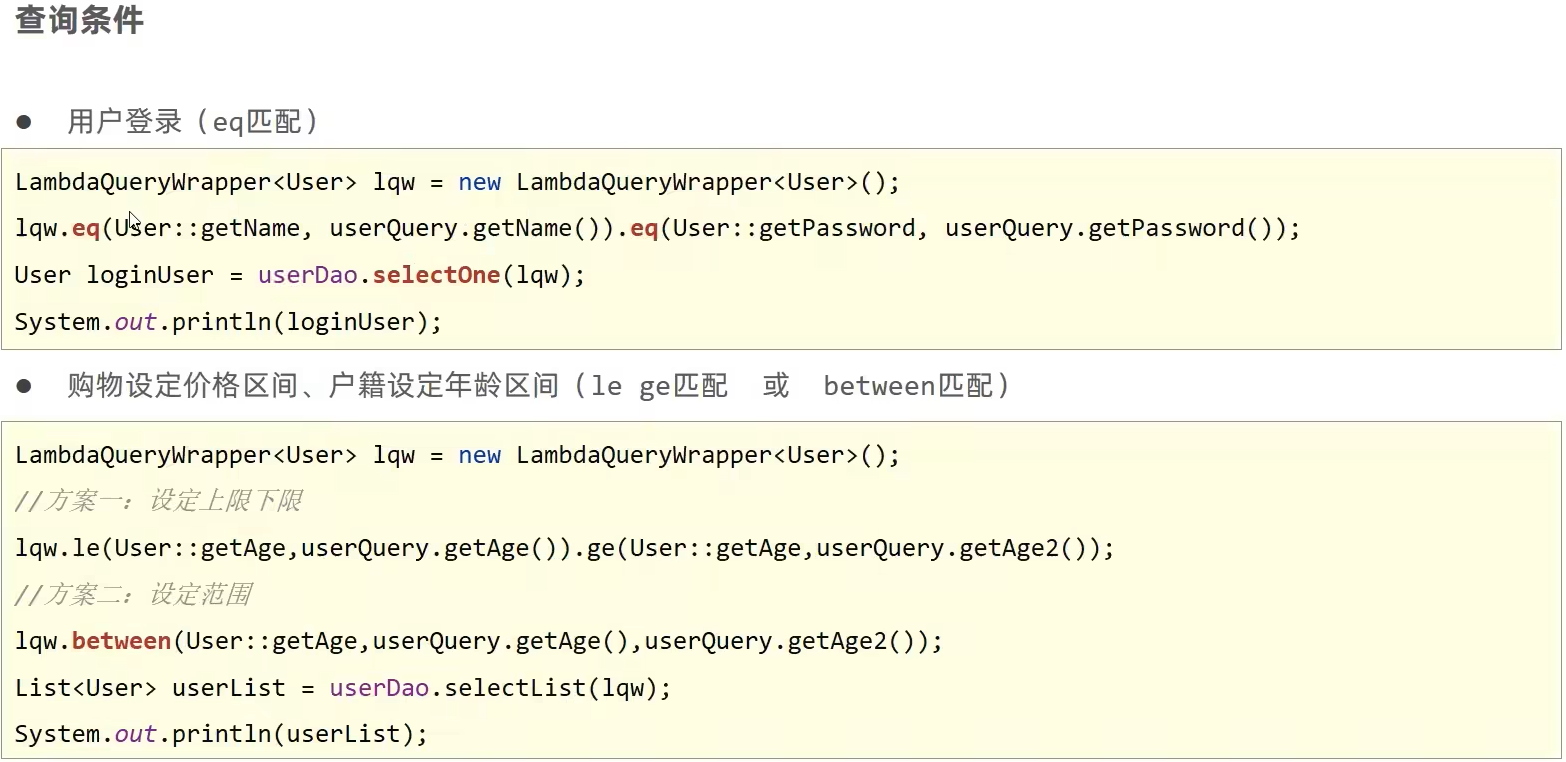The width and height of the screenshot is (1566, 762).
Task: Click the blue new keyword in first code block
Action: coord(479,181)
